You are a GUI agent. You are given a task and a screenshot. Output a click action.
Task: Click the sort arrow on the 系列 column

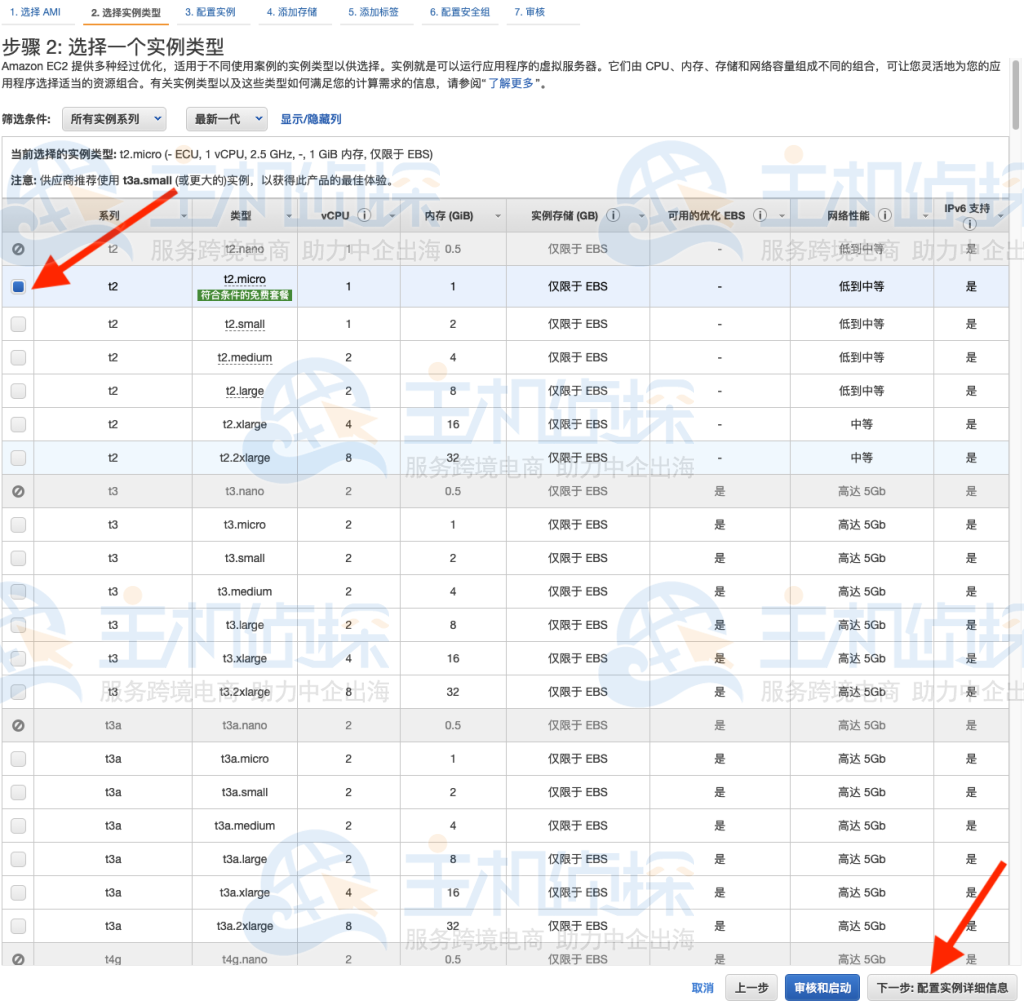click(183, 216)
